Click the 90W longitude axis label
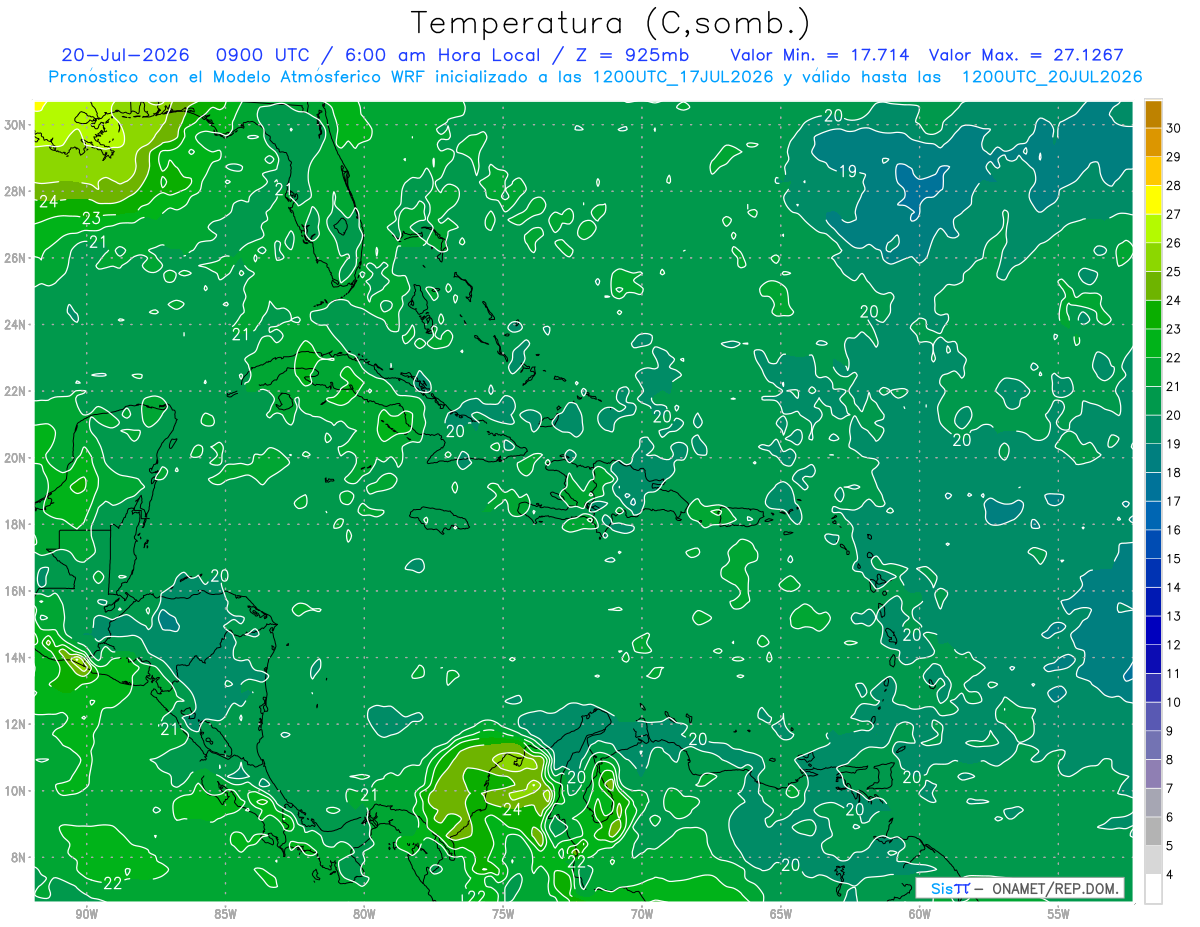This screenshot has height=927, width=1200. pyautogui.click(x=86, y=915)
